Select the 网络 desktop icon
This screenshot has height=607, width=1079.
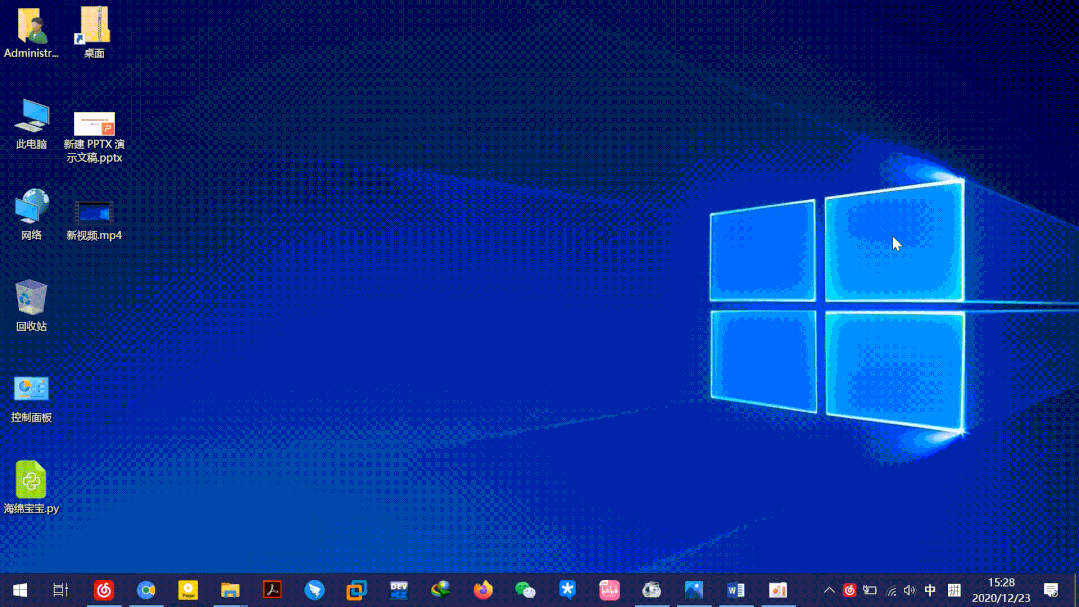point(31,215)
